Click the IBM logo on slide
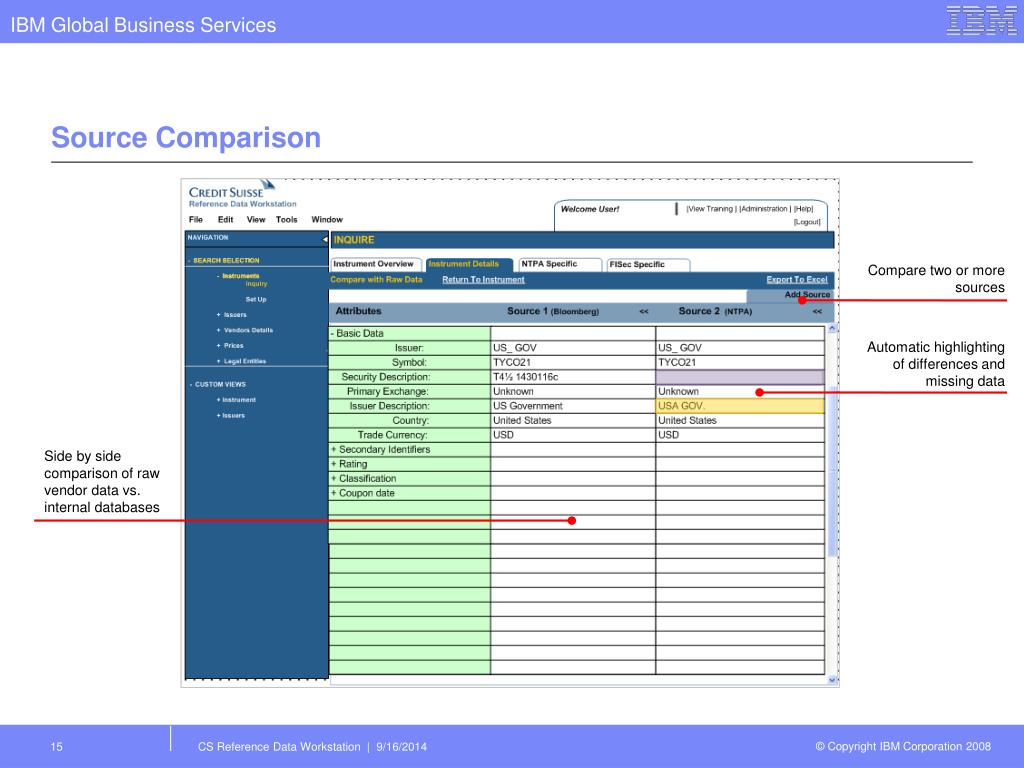The height and width of the screenshot is (768, 1024). pyautogui.click(x=981, y=20)
